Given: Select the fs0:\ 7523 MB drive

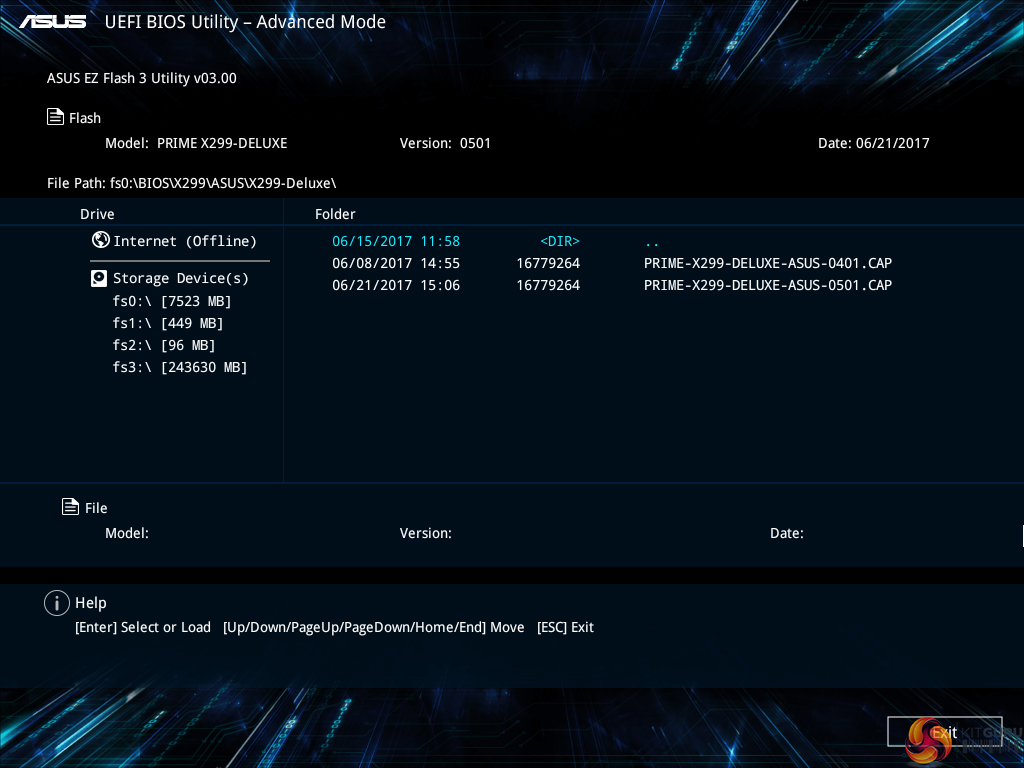Looking at the screenshot, I should tap(171, 301).
